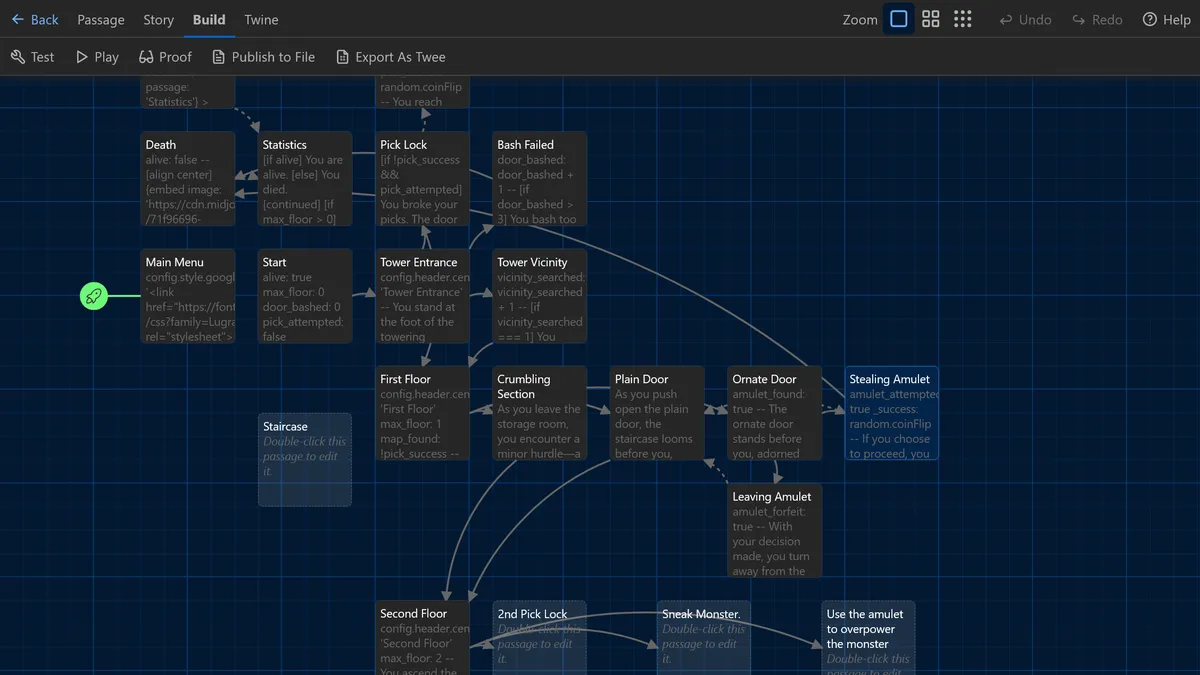Click the green start link badge
Viewport: 1200px width, 675px height.
93,296
